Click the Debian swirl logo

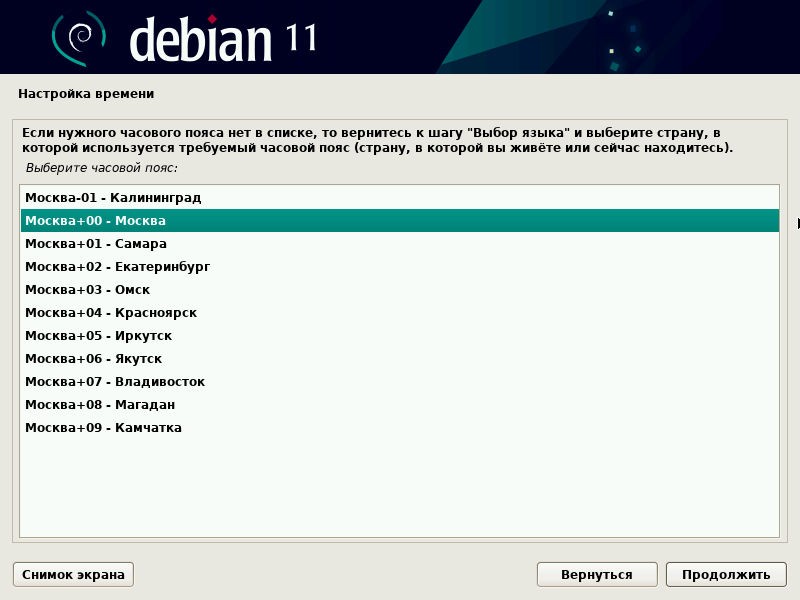[x=80, y=36]
